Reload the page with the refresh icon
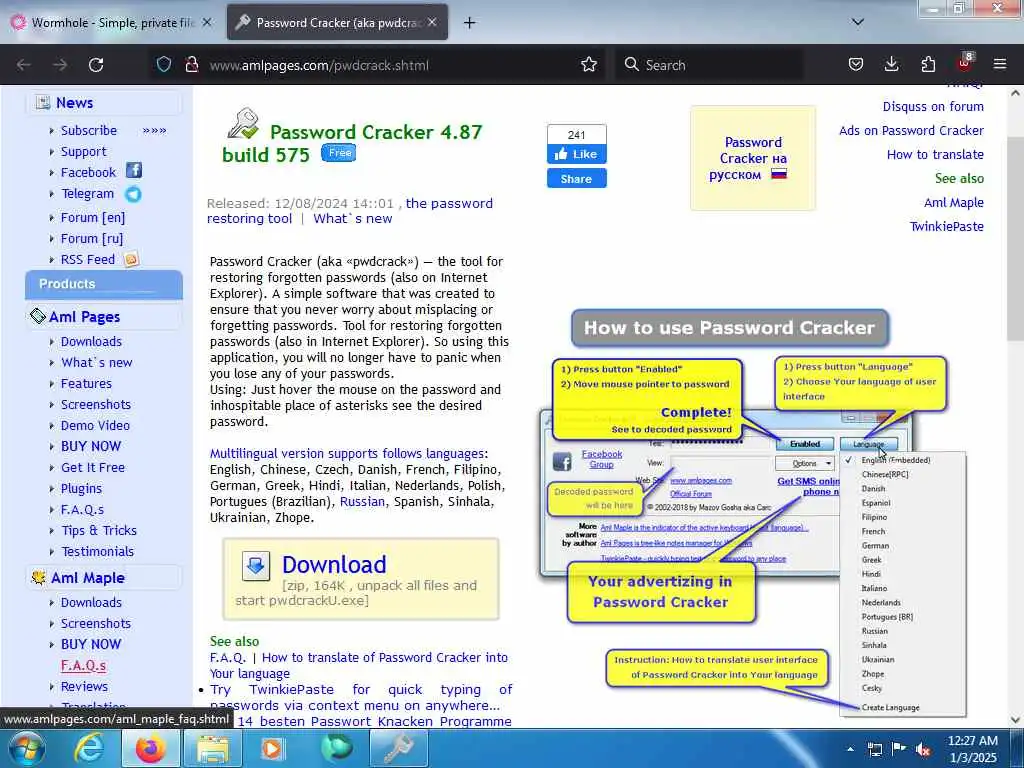Image resolution: width=1024 pixels, height=768 pixels. point(96,65)
